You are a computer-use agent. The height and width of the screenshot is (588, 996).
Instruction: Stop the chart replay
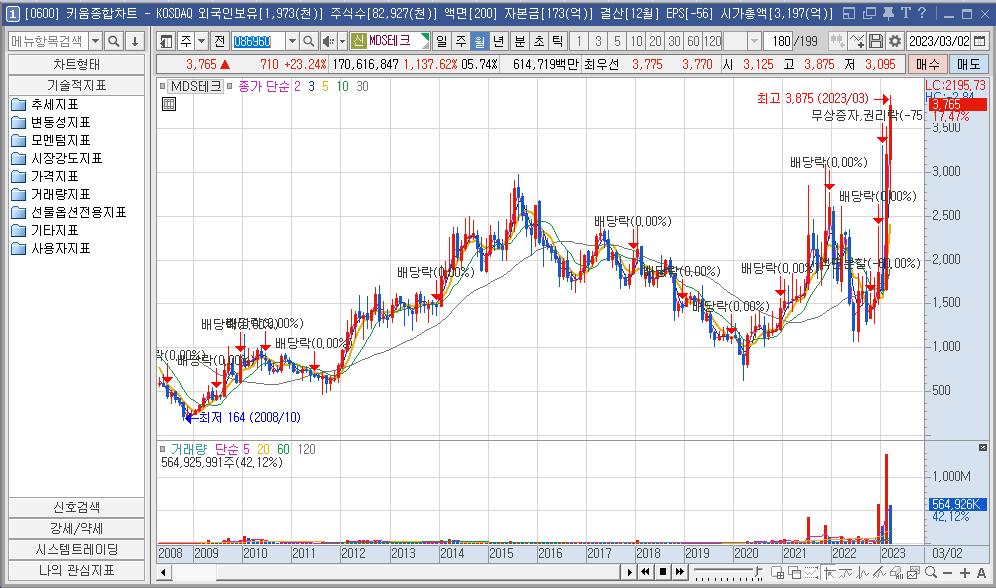(663, 572)
